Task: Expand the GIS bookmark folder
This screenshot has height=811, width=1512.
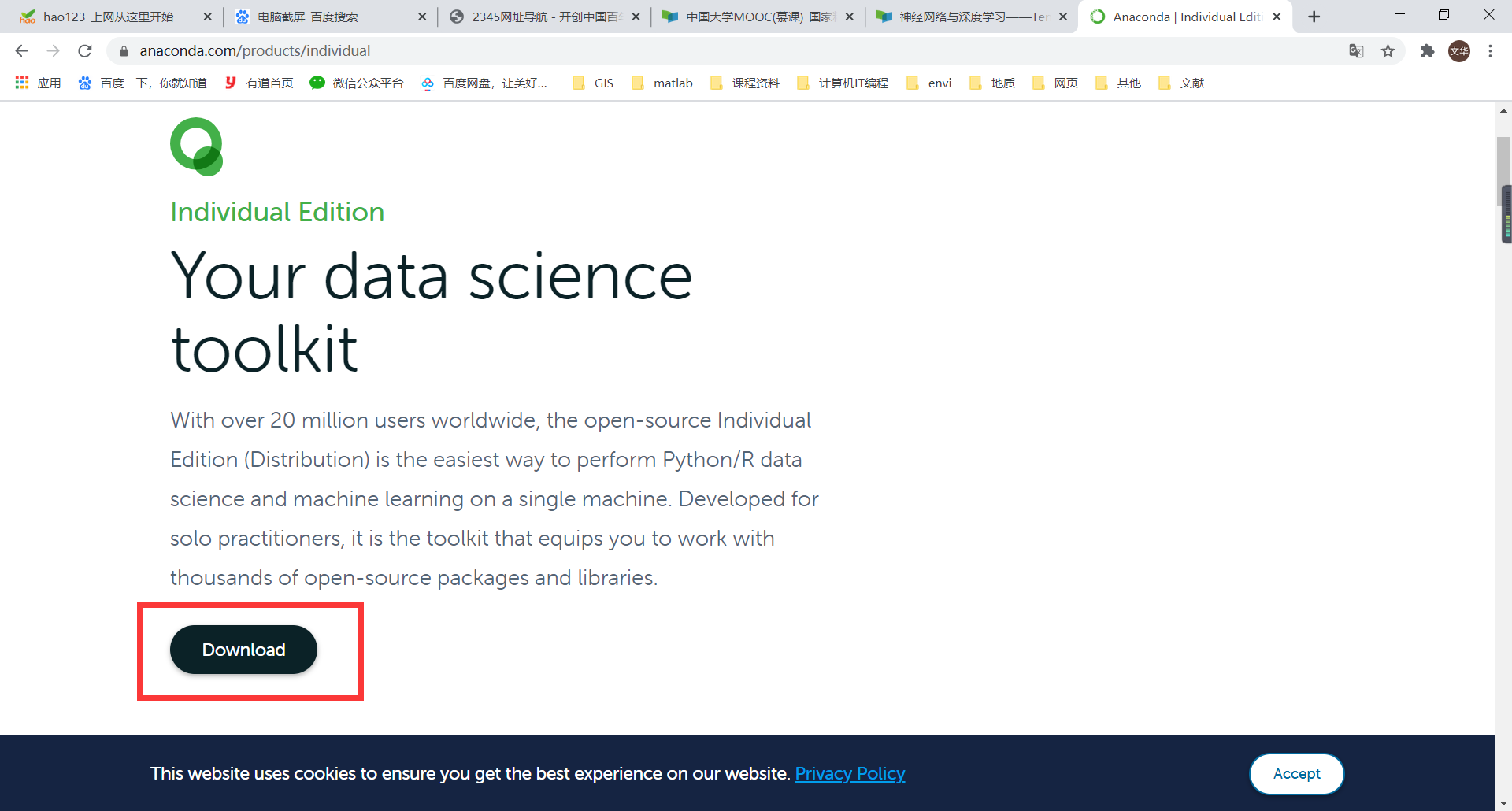Action: click(x=593, y=83)
